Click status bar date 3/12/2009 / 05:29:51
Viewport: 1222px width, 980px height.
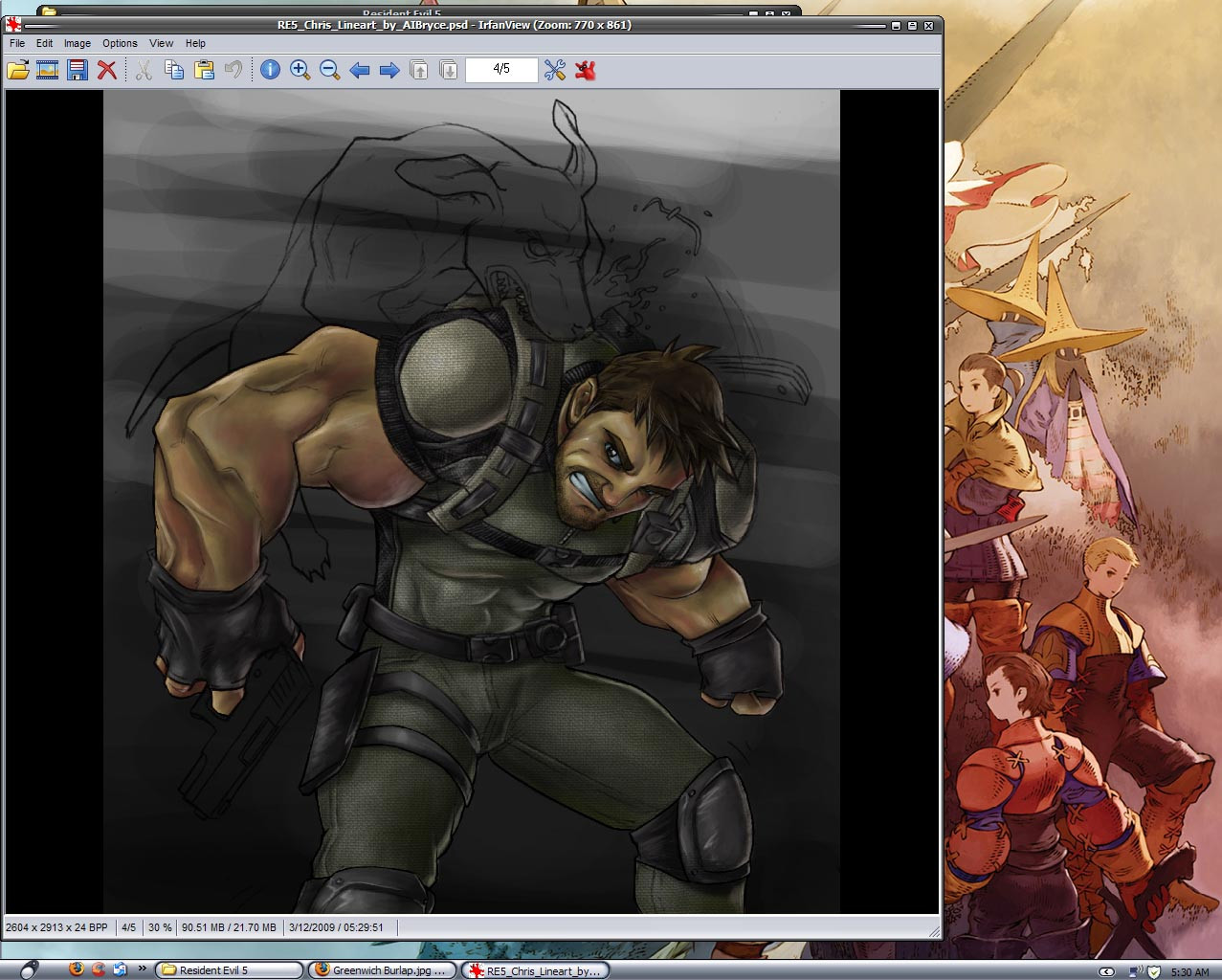336,927
